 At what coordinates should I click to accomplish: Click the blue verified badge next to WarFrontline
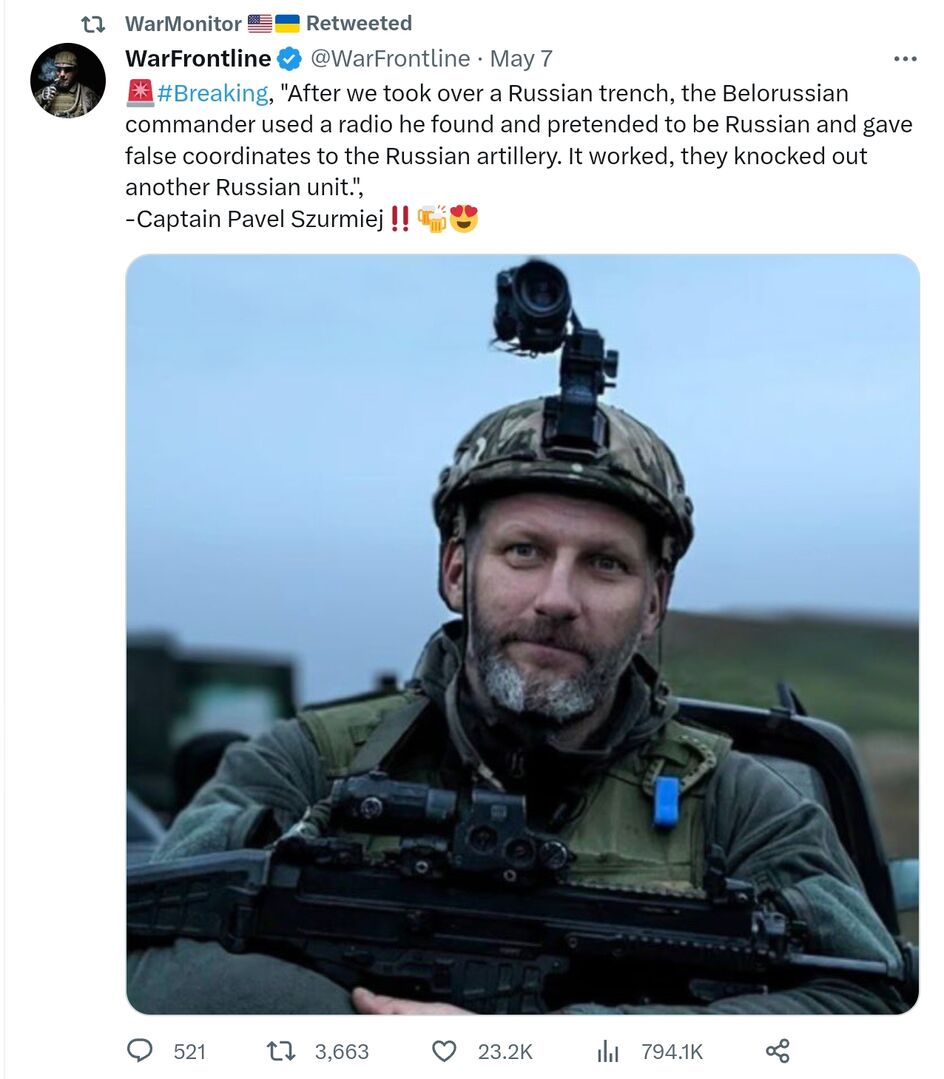[290, 59]
